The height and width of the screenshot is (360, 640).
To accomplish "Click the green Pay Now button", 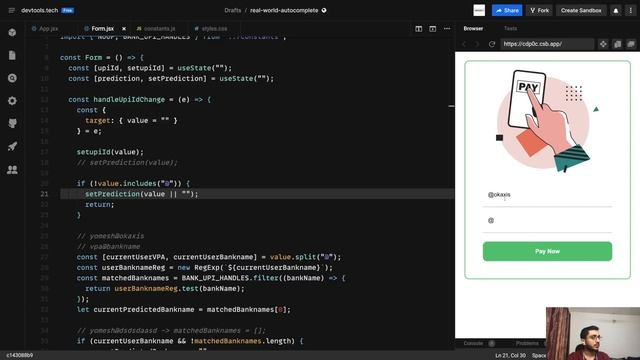I will [x=547, y=251].
